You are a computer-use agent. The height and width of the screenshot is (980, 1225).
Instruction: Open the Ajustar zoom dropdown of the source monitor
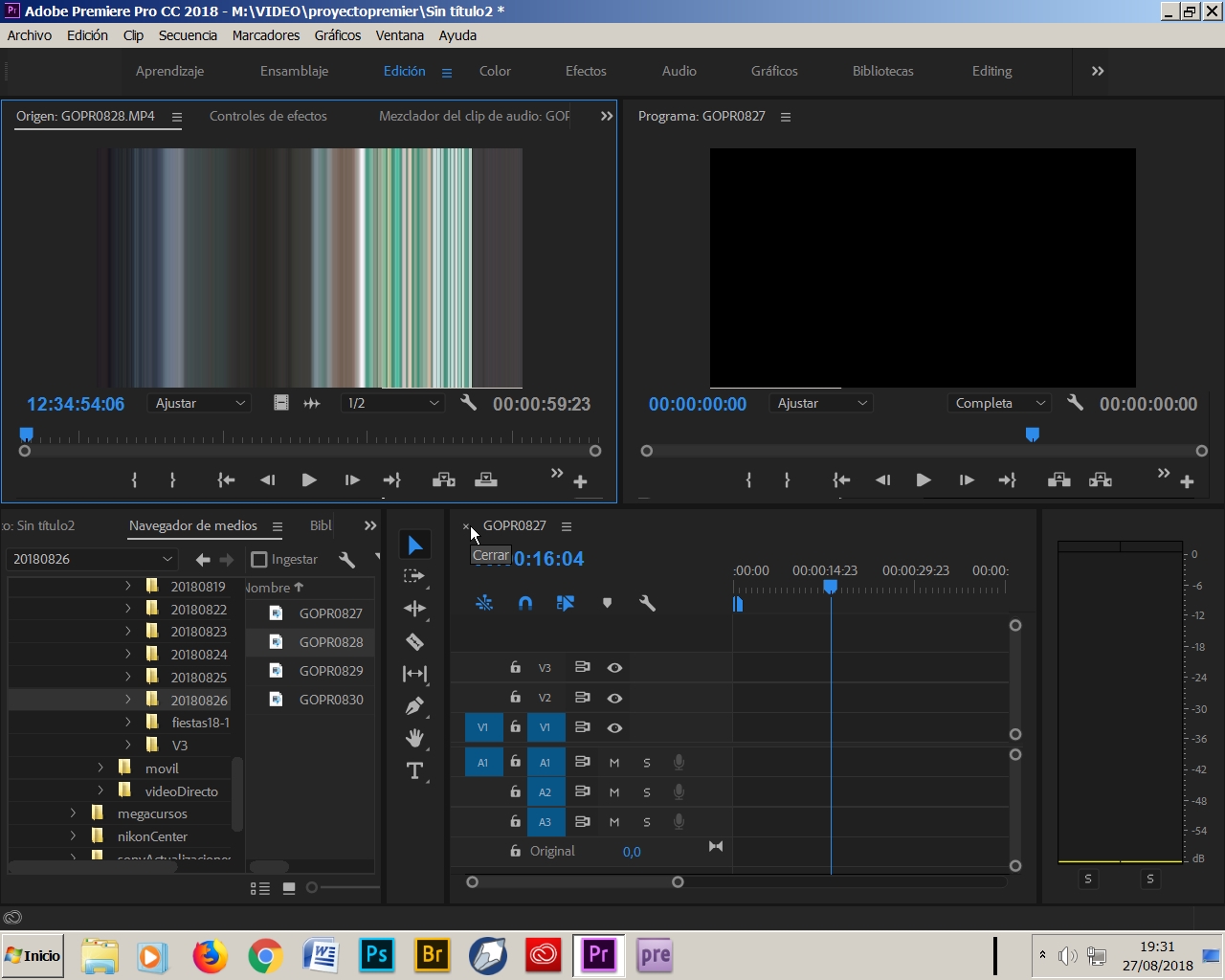click(198, 403)
